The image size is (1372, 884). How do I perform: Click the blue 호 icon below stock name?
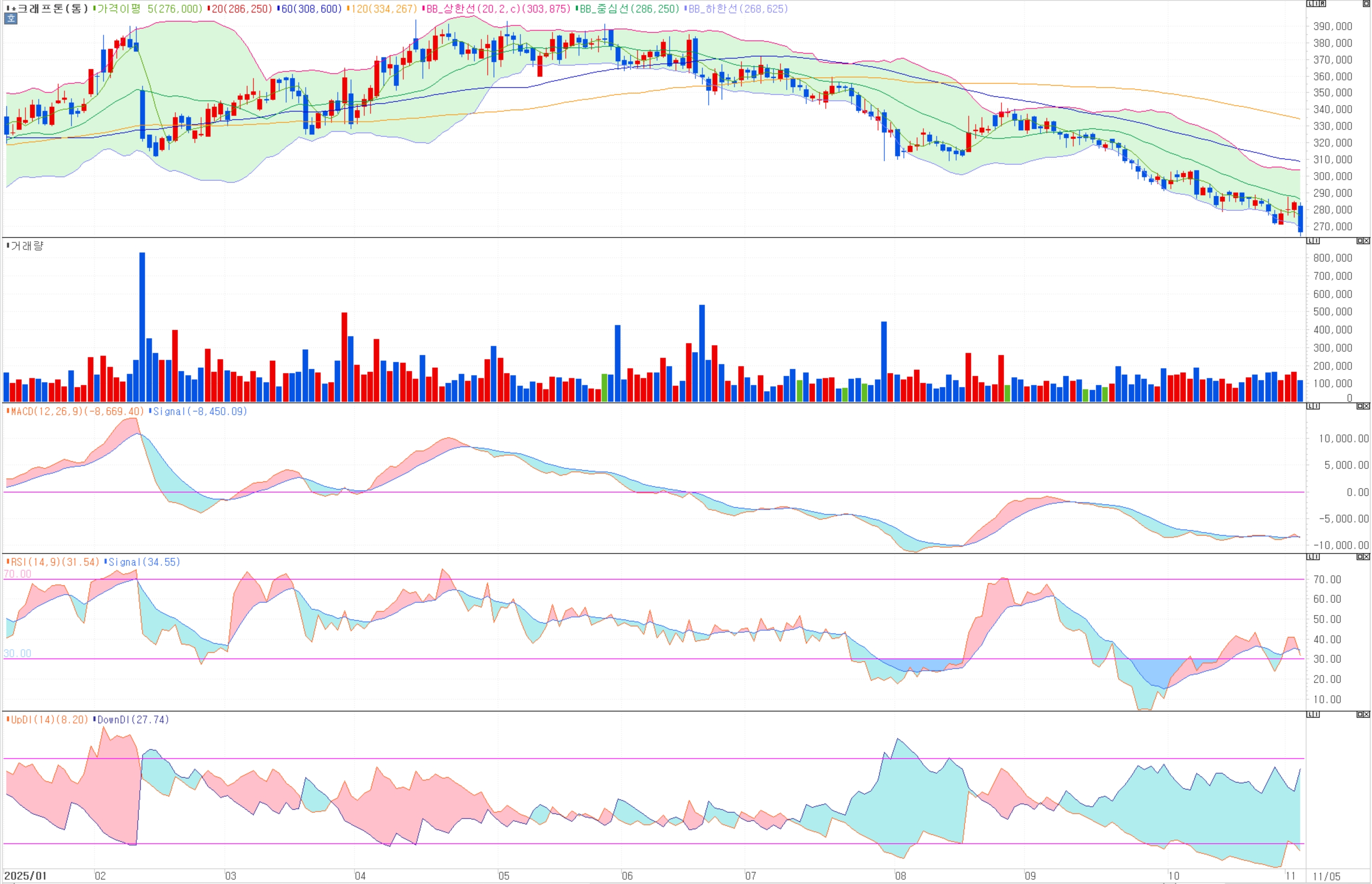(x=11, y=19)
